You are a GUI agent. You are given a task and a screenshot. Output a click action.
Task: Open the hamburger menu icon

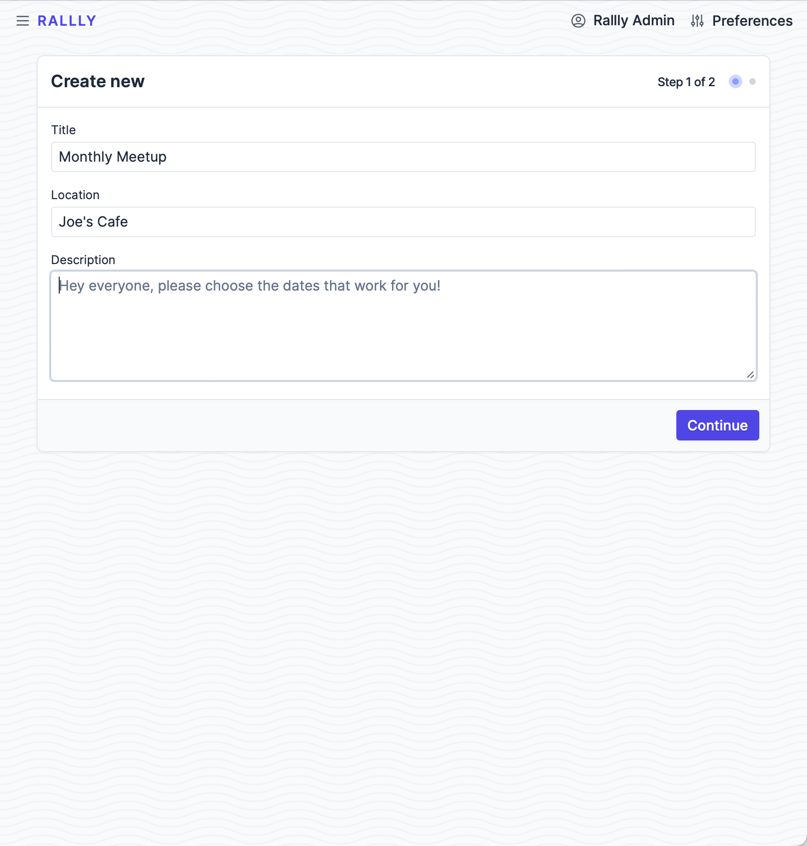tap(23, 21)
